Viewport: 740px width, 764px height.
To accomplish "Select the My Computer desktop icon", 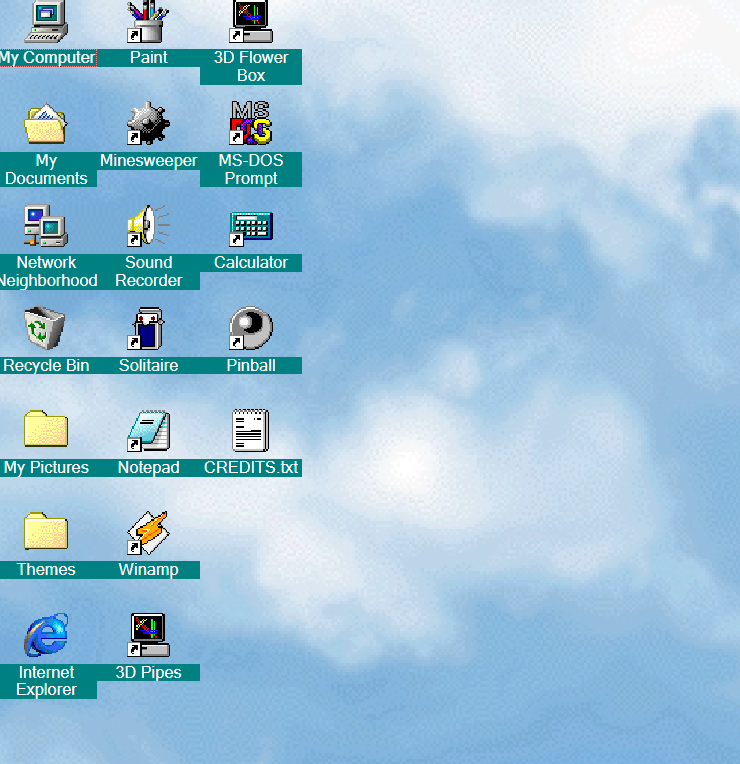I will (x=46, y=22).
